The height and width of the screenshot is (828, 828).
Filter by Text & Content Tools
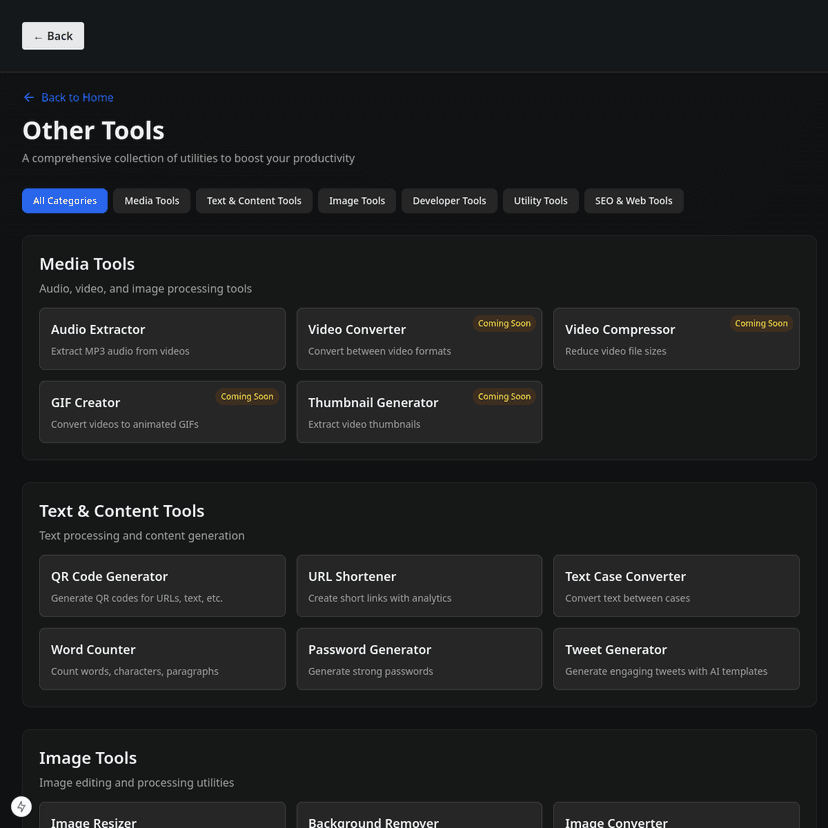tap(253, 200)
